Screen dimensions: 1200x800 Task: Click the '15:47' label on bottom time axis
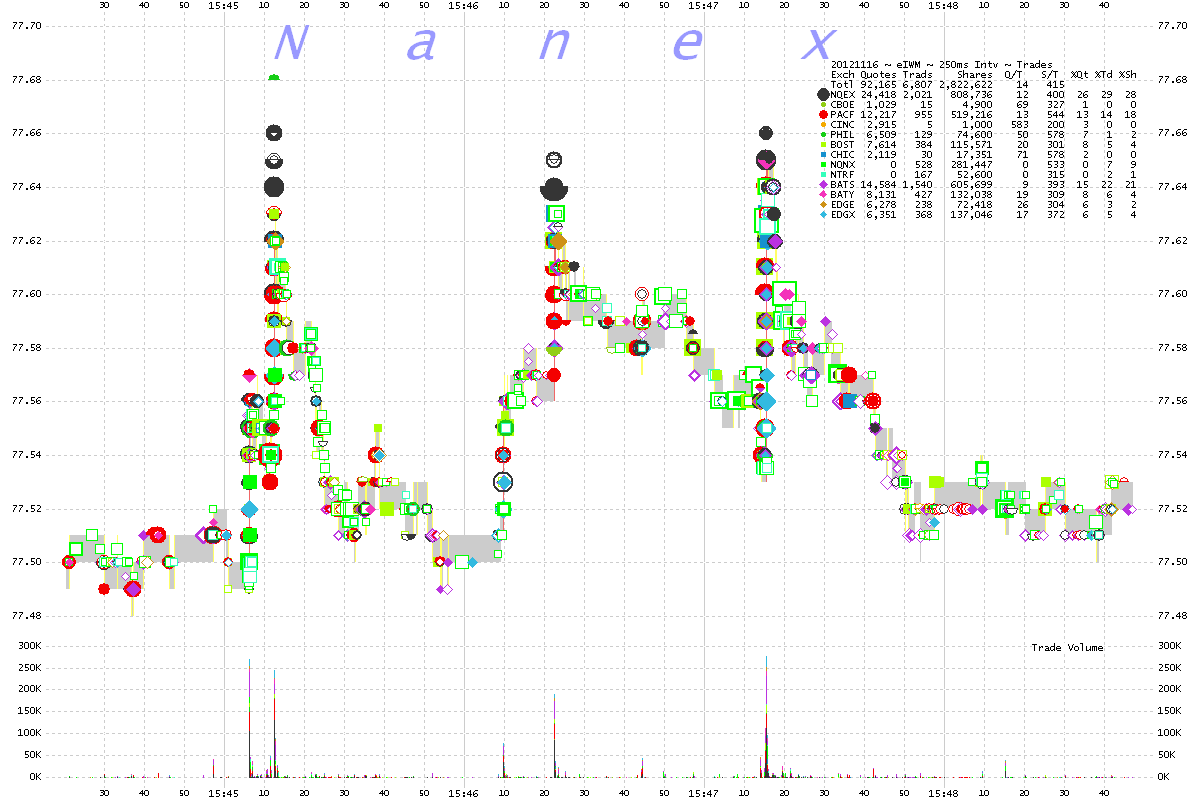point(703,792)
